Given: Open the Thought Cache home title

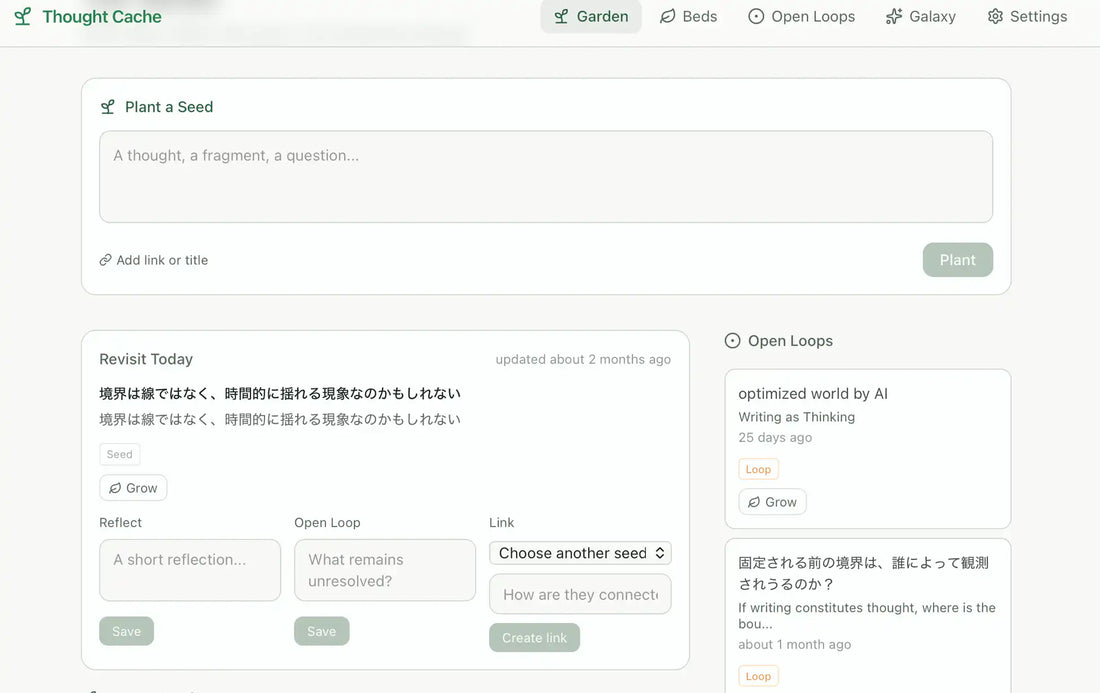Looking at the screenshot, I should (102, 16).
